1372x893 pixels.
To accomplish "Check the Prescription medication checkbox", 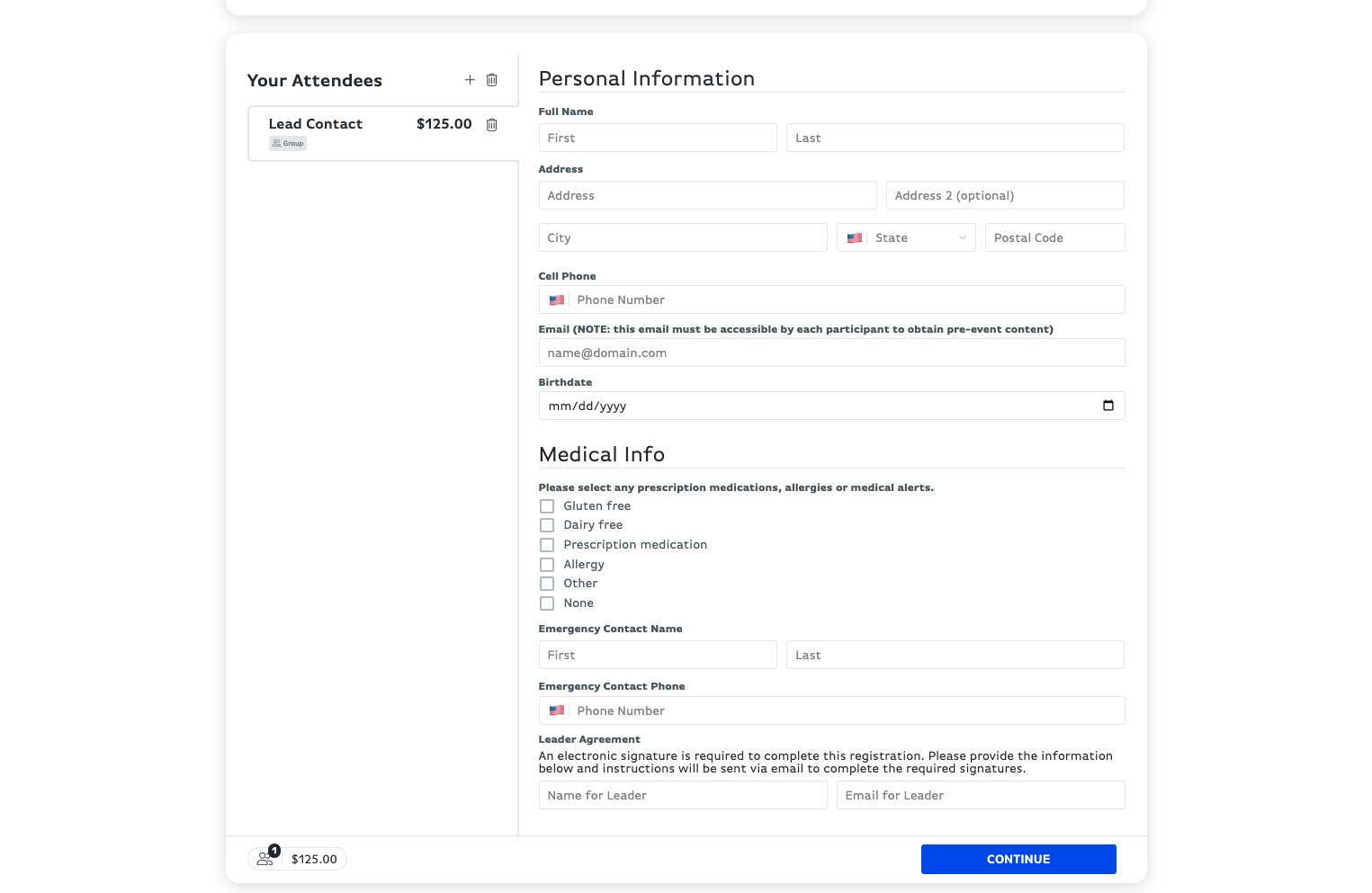I will coord(547,545).
